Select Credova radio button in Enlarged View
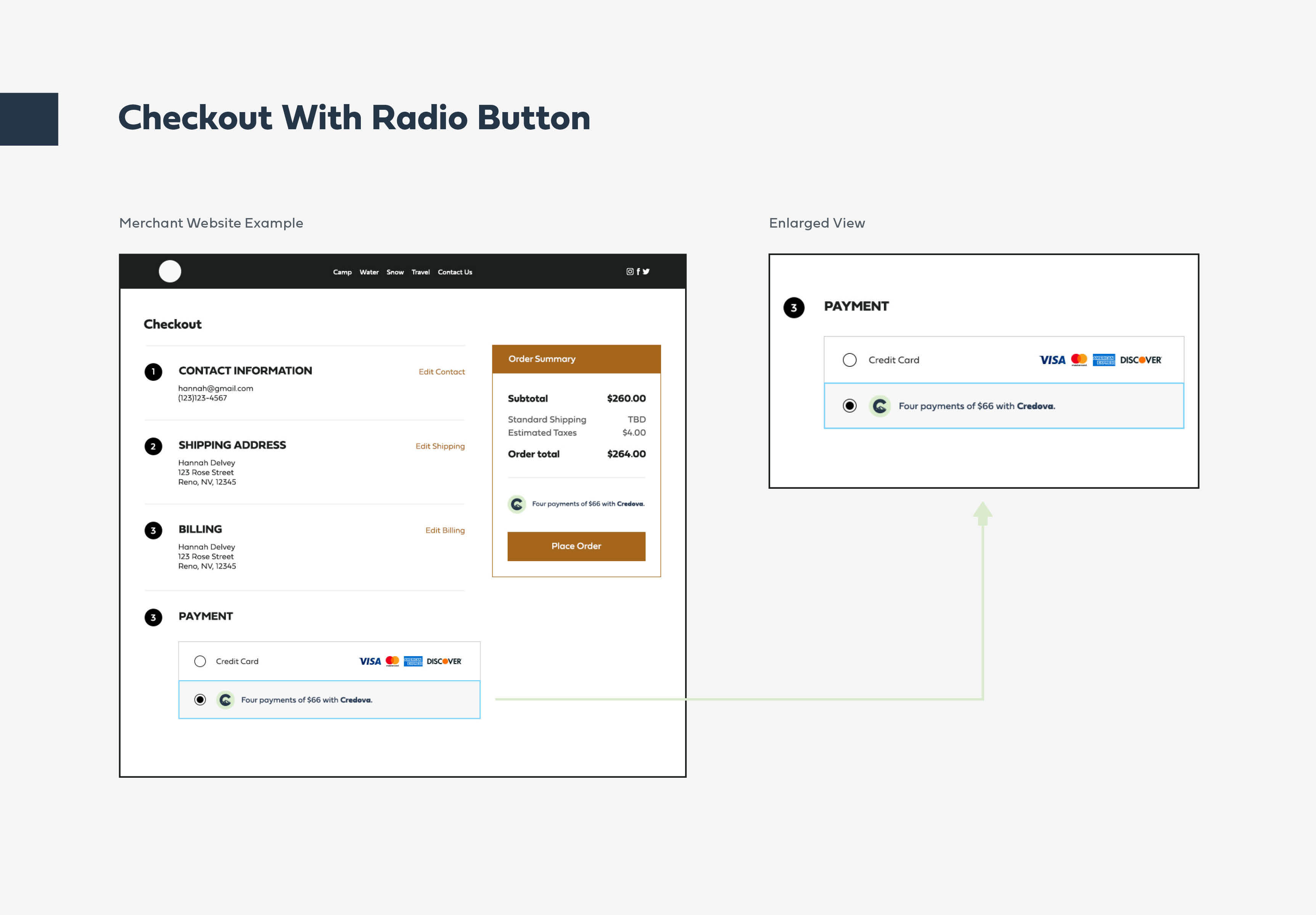 pos(849,406)
